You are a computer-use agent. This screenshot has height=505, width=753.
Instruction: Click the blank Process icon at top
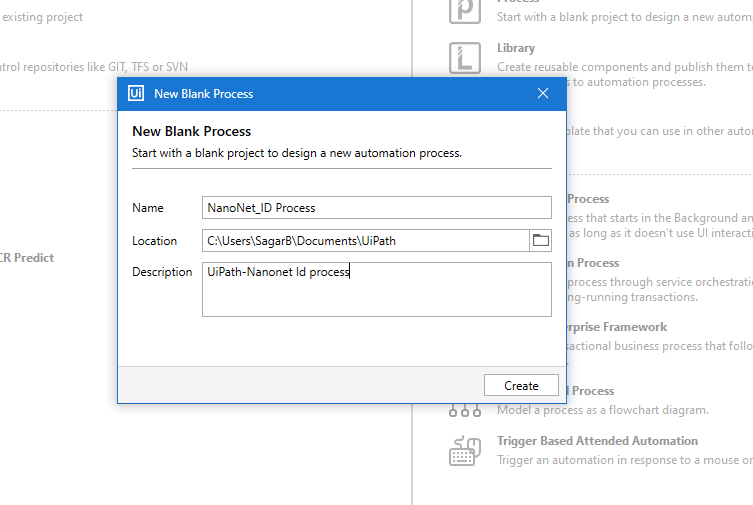pyautogui.click(x=465, y=11)
